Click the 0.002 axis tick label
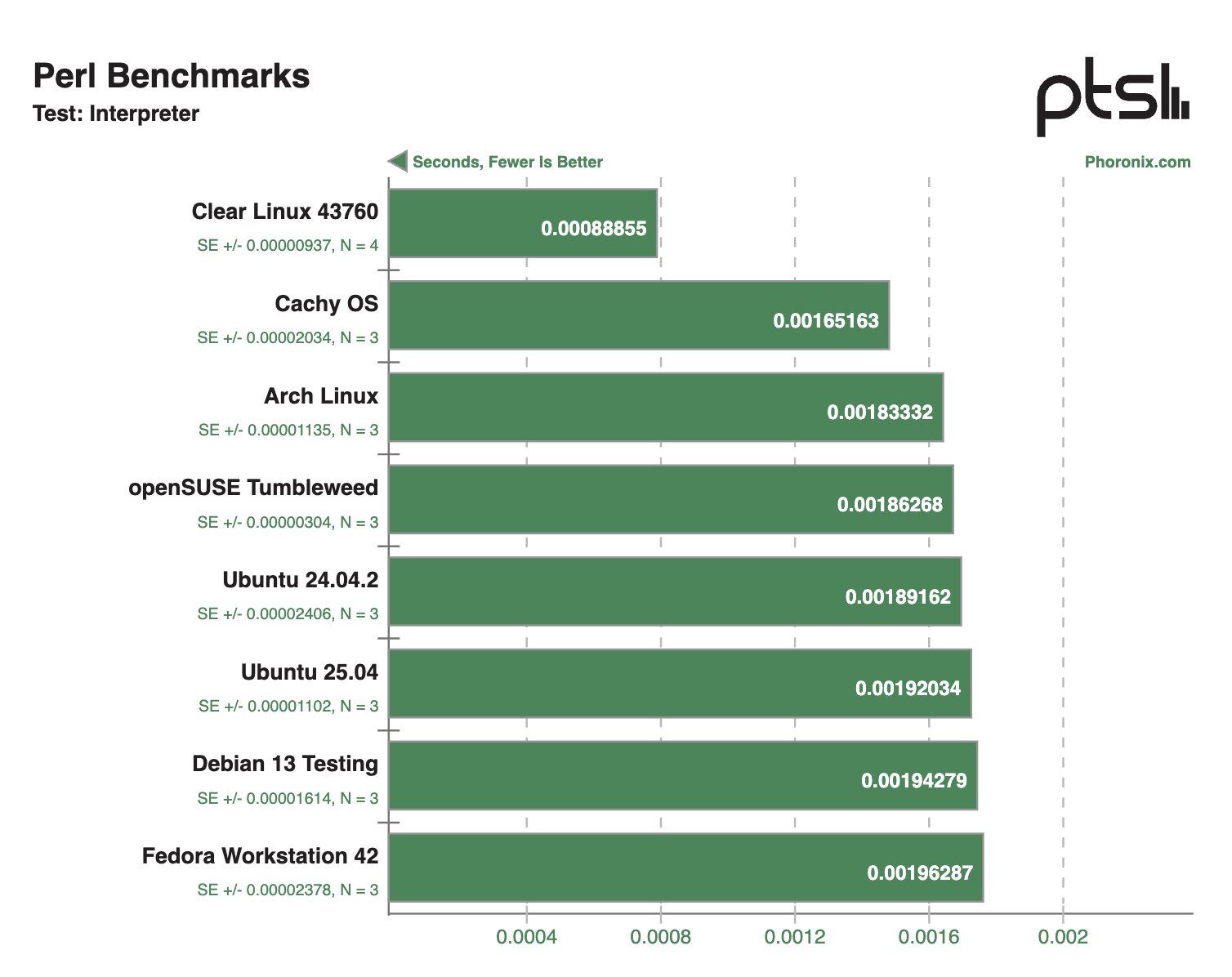Viewport: 1232px width, 977px height. click(x=1063, y=937)
